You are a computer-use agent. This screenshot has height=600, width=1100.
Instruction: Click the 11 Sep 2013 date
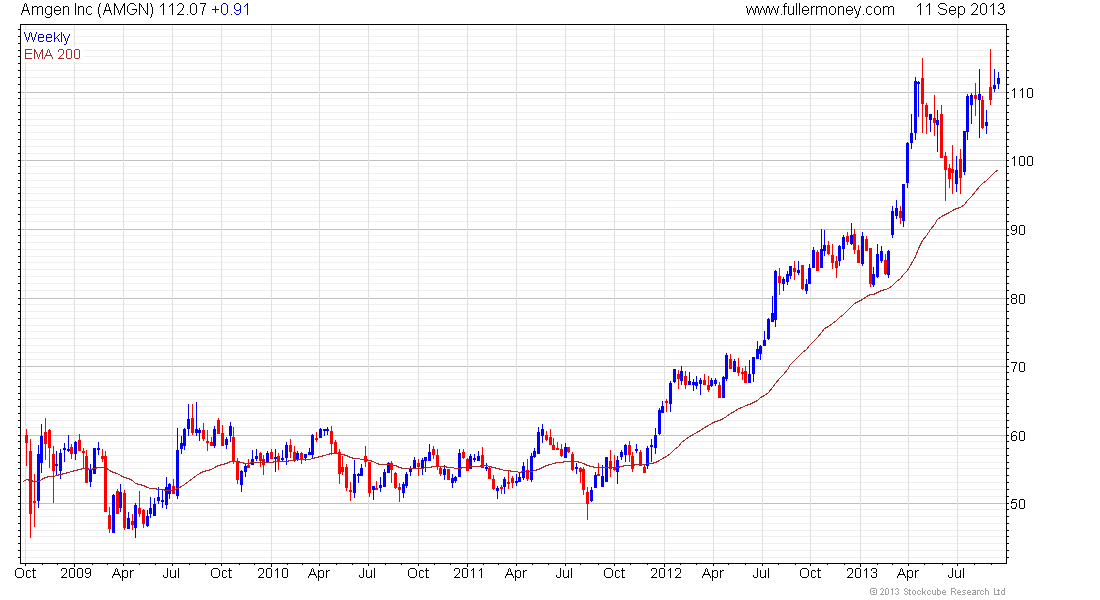[x=960, y=10]
